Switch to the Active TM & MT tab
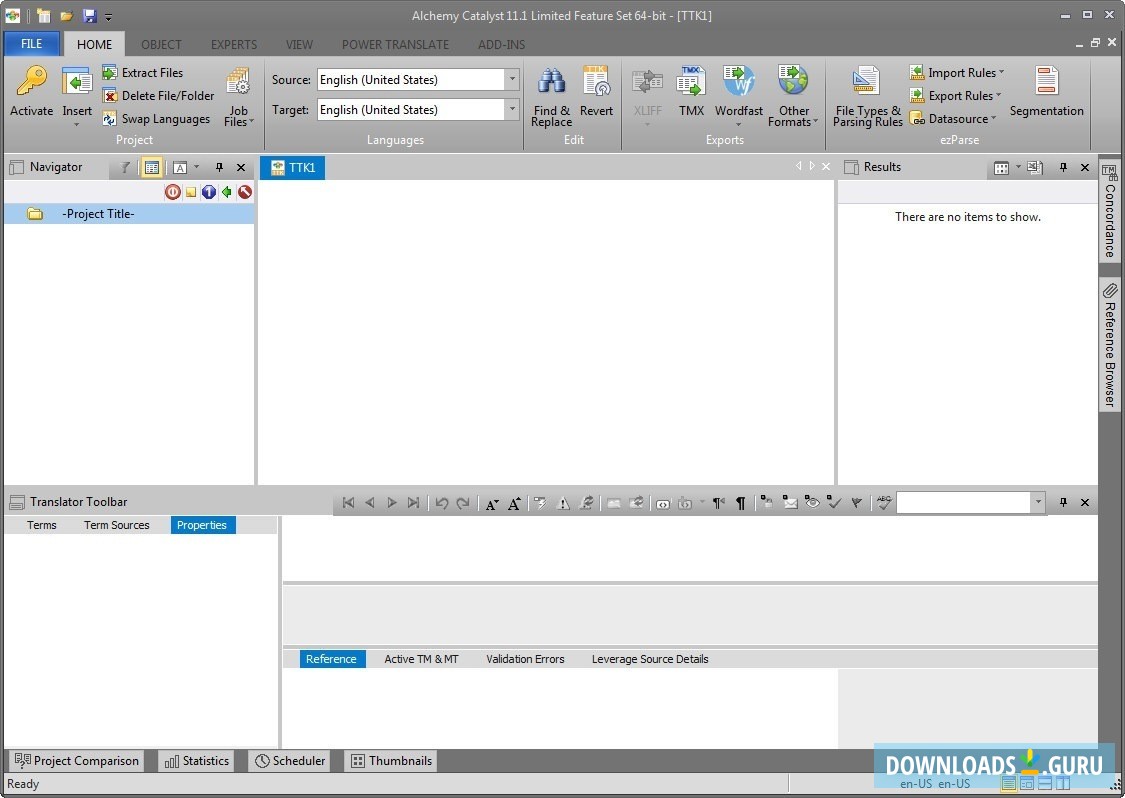Viewport: 1125px width, 798px height. tap(421, 659)
